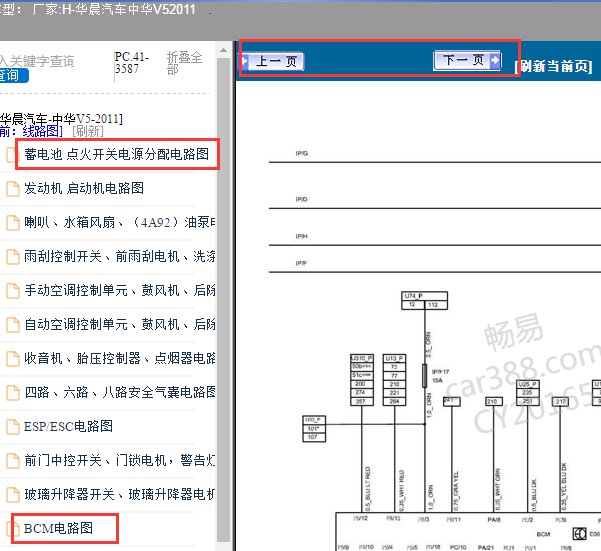Click document icon beside 手动空调控制单元
This screenshot has height=551, width=601.
(13, 291)
